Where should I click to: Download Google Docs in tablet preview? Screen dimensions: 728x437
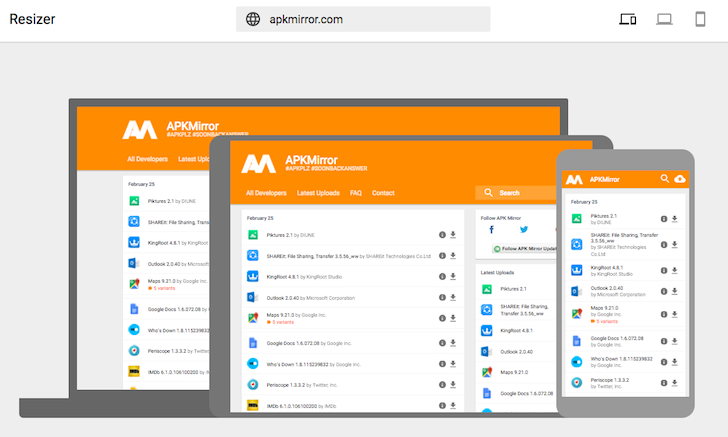coord(453,343)
